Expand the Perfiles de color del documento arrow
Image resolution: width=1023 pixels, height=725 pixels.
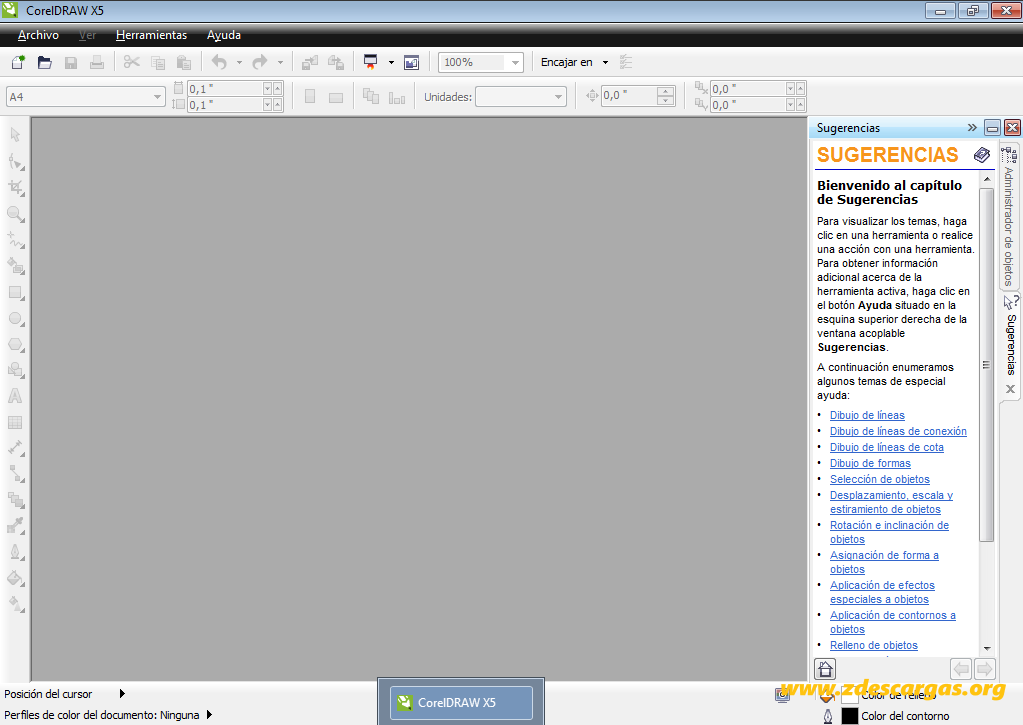(x=209, y=715)
